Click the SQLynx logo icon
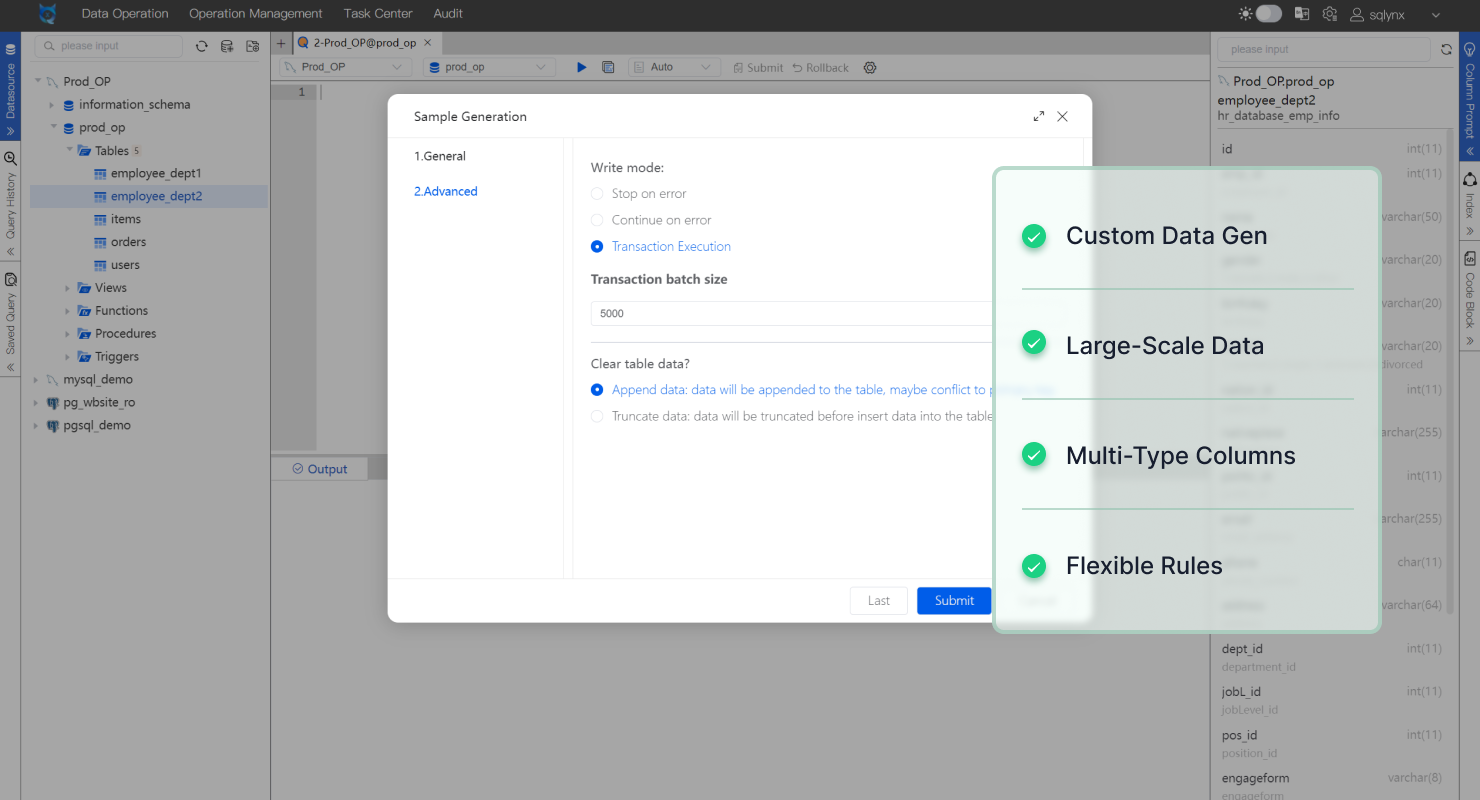This screenshot has height=800, width=1480. 47,14
